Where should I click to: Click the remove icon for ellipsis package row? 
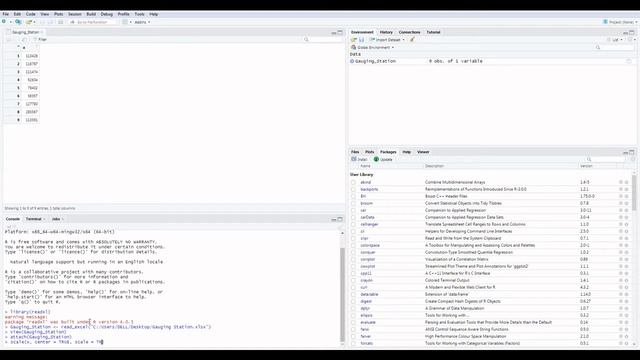tap(627, 315)
